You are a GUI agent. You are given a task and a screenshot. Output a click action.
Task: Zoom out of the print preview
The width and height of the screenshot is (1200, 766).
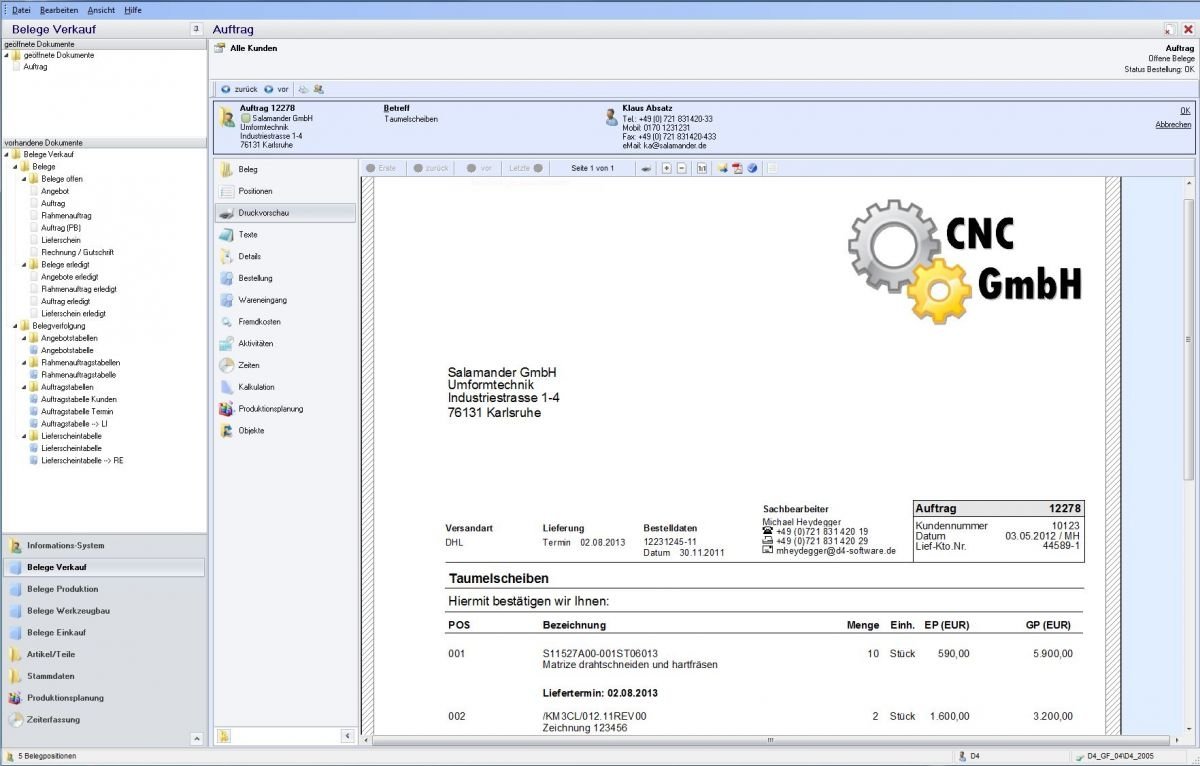(x=682, y=168)
